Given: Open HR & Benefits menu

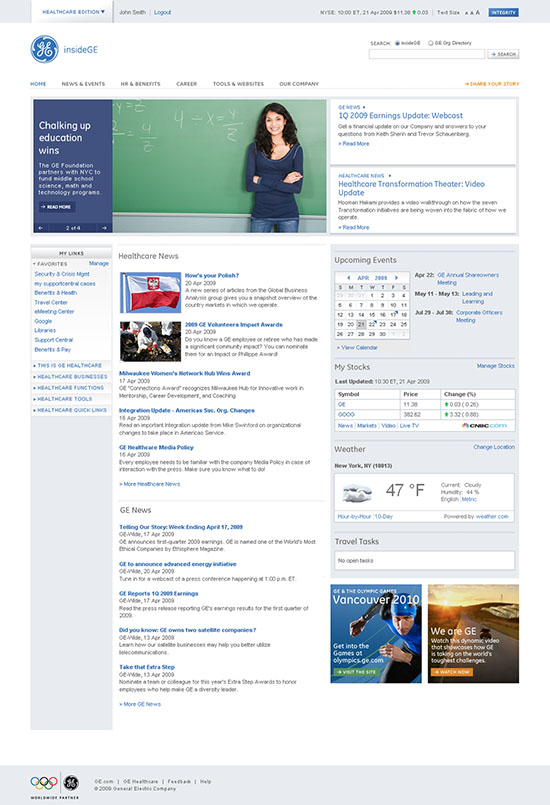Looking at the screenshot, I should pos(140,84).
